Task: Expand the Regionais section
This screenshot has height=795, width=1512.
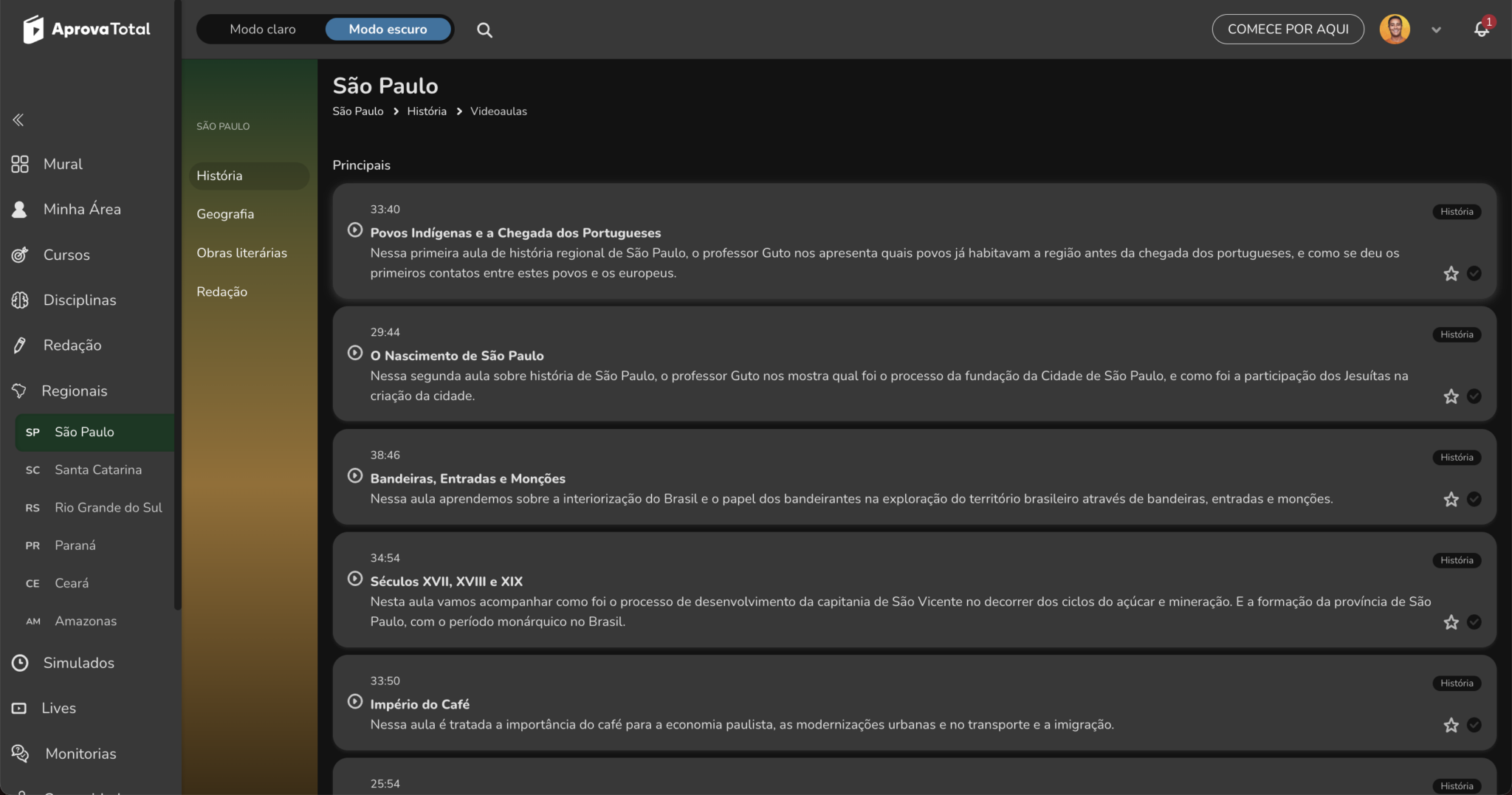Action: point(74,390)
